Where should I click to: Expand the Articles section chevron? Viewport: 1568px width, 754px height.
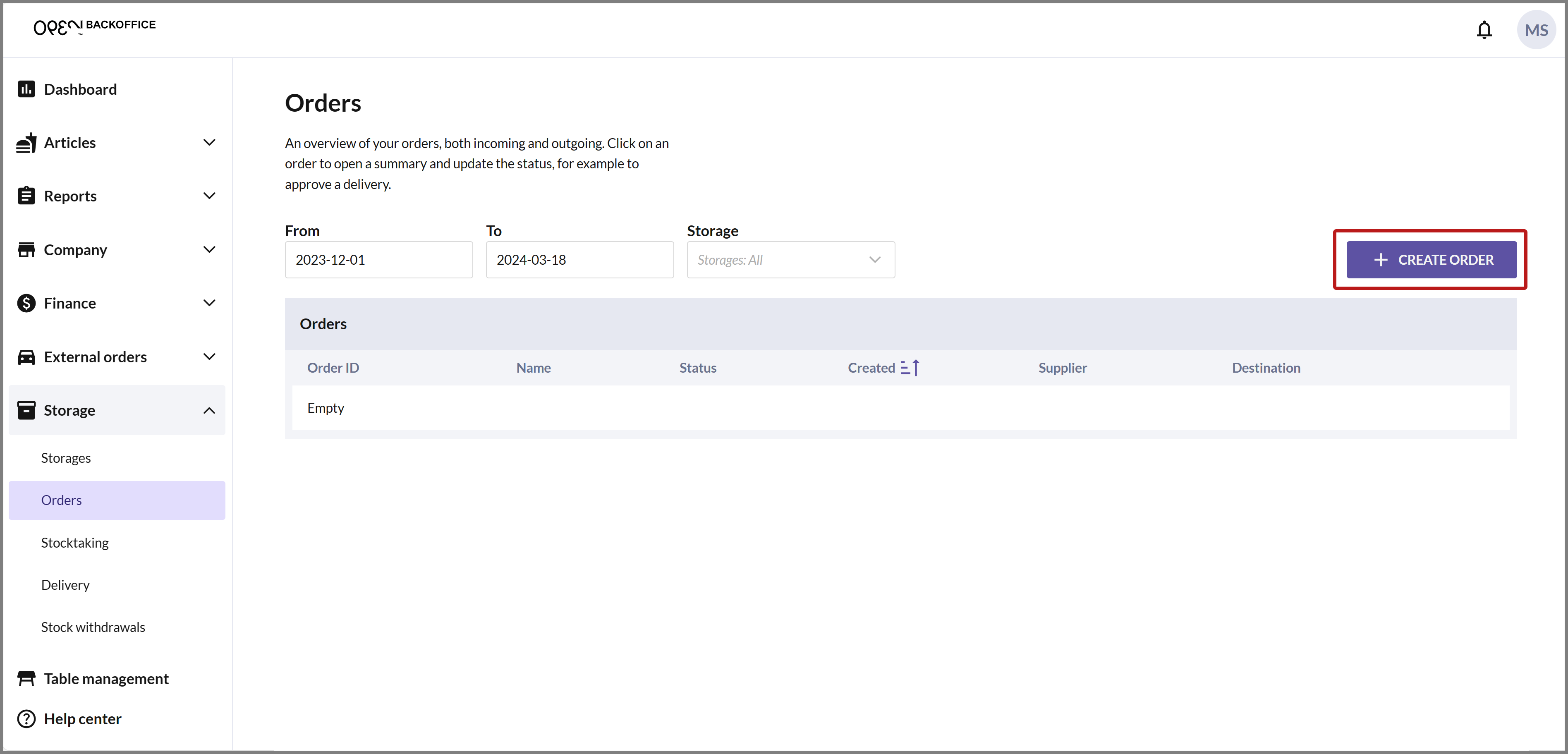click(x=209, y=142)
